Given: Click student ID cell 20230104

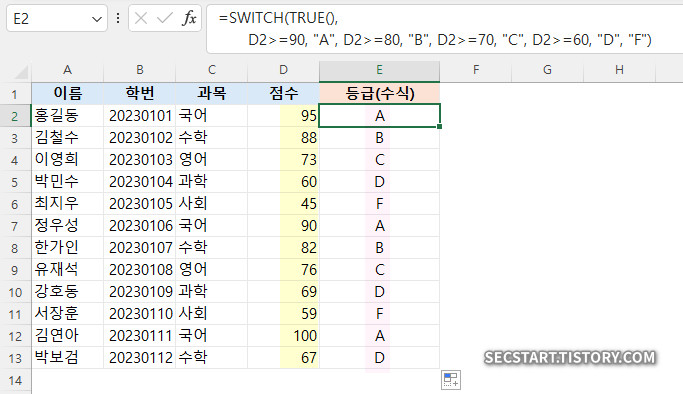Looking at the screenshot, I should point(139,182).
